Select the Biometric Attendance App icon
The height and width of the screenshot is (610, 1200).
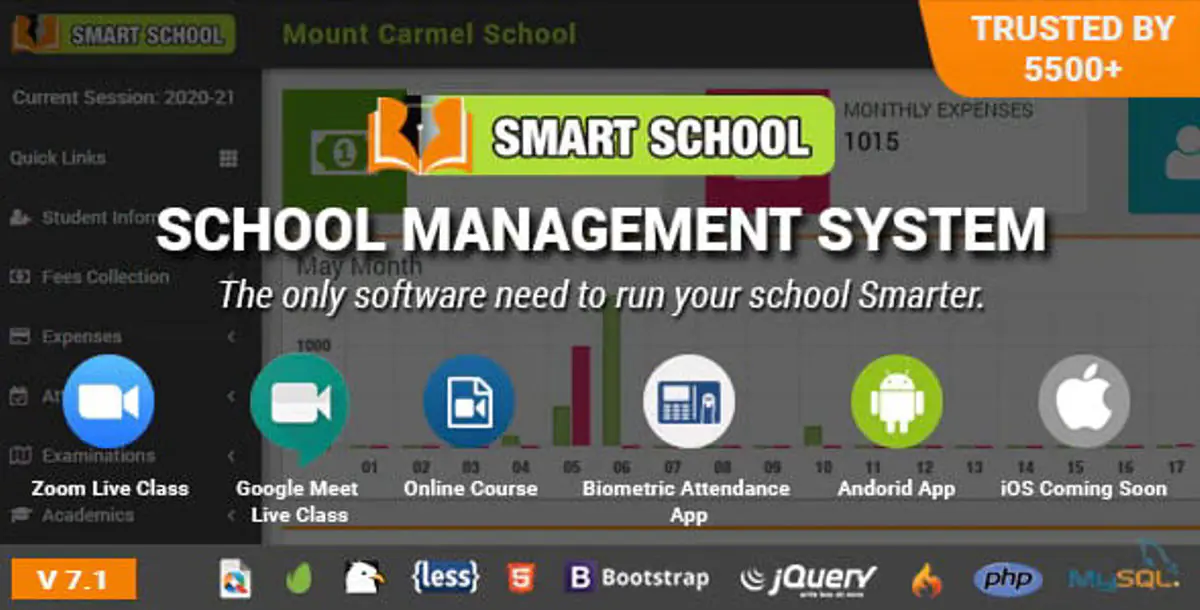tap(689, 401)
